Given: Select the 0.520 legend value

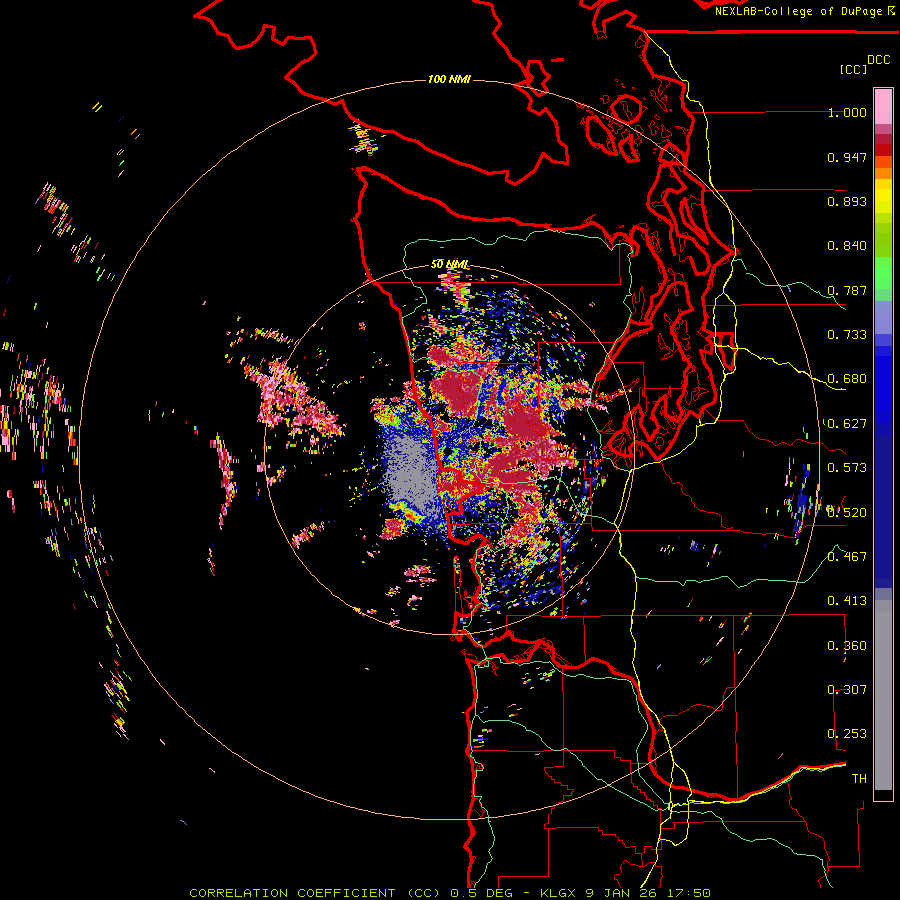Looking at the screenshot, I should coord(847,512).
